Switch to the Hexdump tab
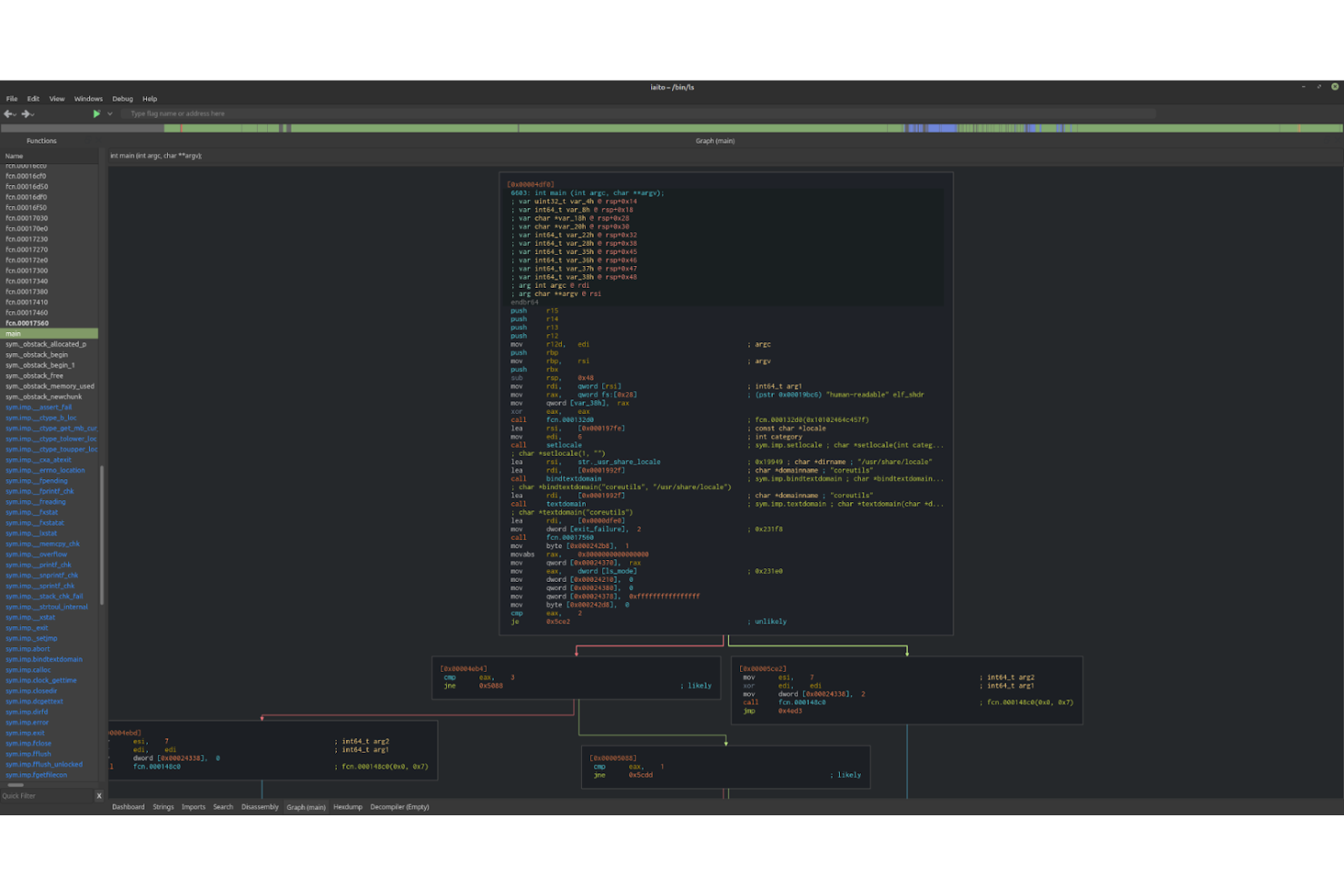1344x896 pixels. 347,806
